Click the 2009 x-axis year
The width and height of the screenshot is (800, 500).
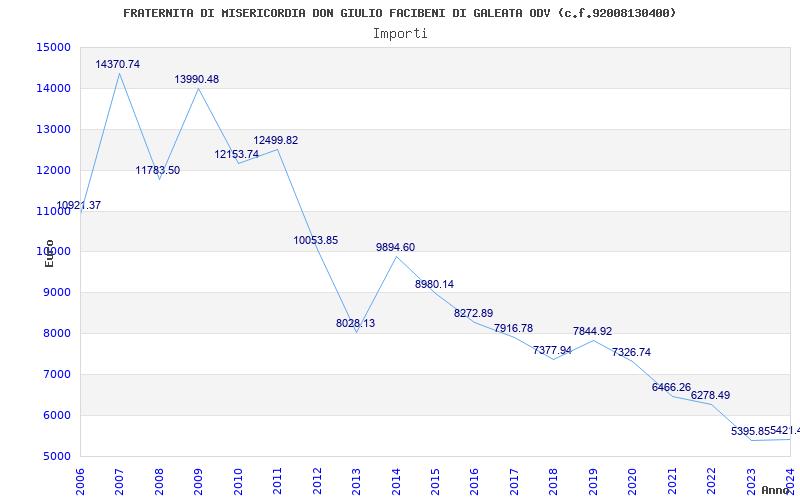point(198,481)
